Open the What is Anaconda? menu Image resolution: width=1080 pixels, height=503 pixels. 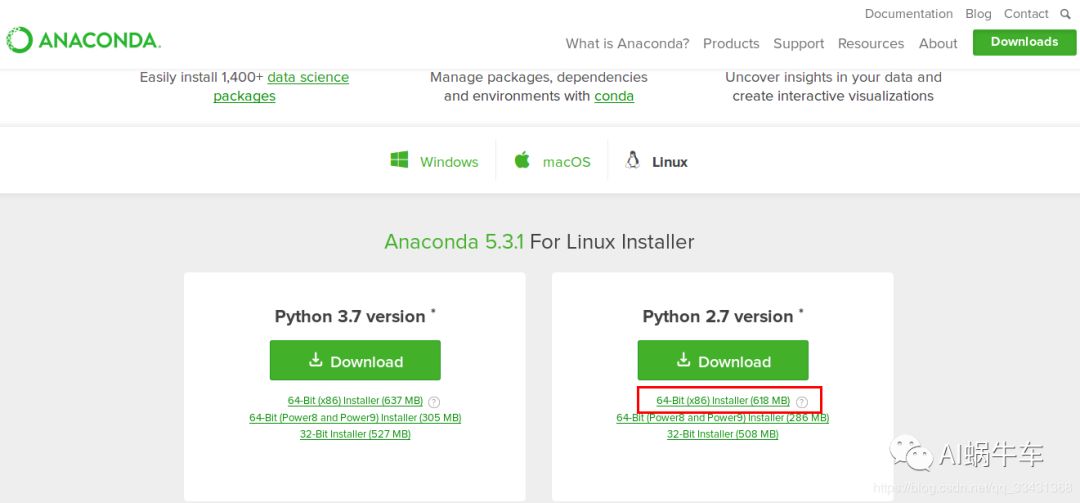click(x=627, y=43)
